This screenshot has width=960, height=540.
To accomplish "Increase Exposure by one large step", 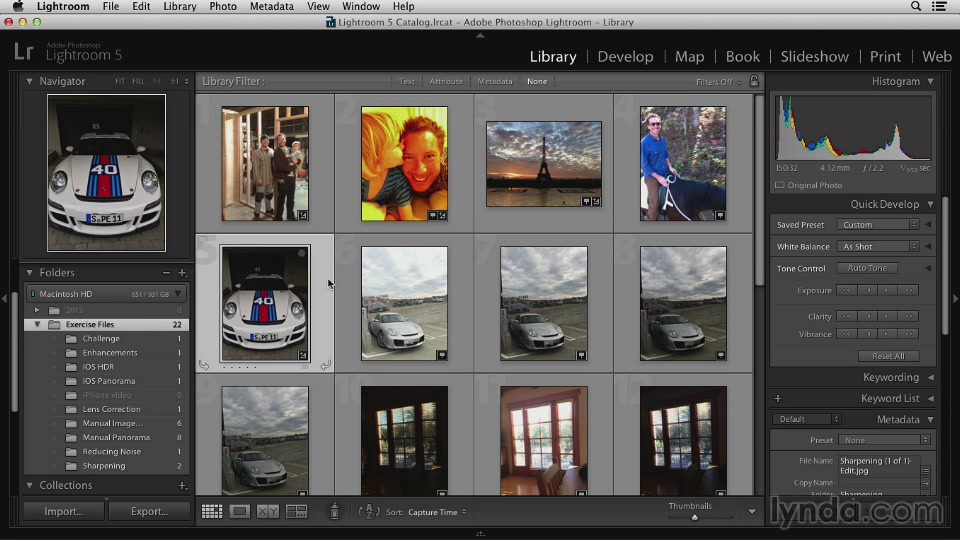I will point(910,290).
